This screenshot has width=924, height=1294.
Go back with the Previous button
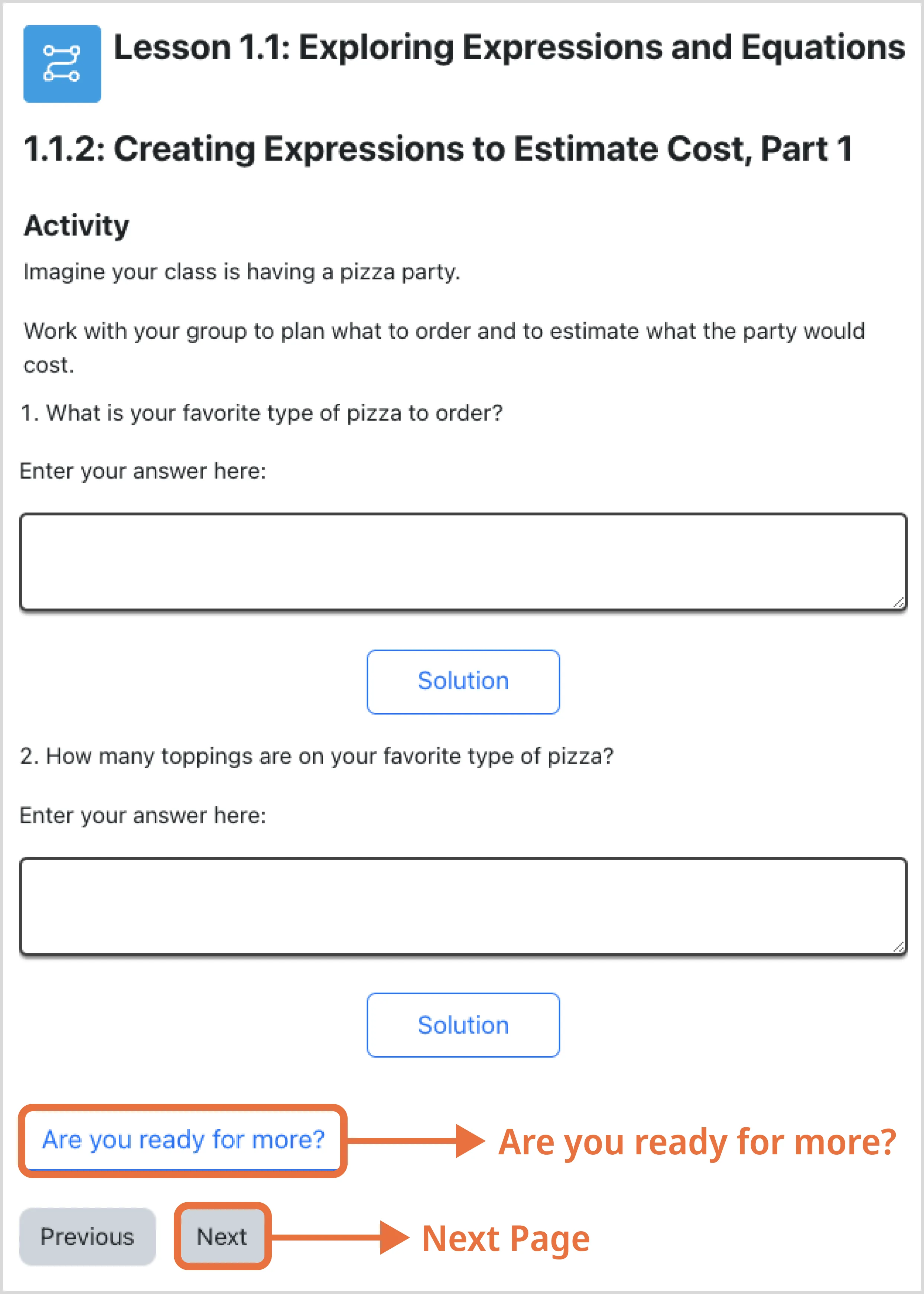point(88,1236)
